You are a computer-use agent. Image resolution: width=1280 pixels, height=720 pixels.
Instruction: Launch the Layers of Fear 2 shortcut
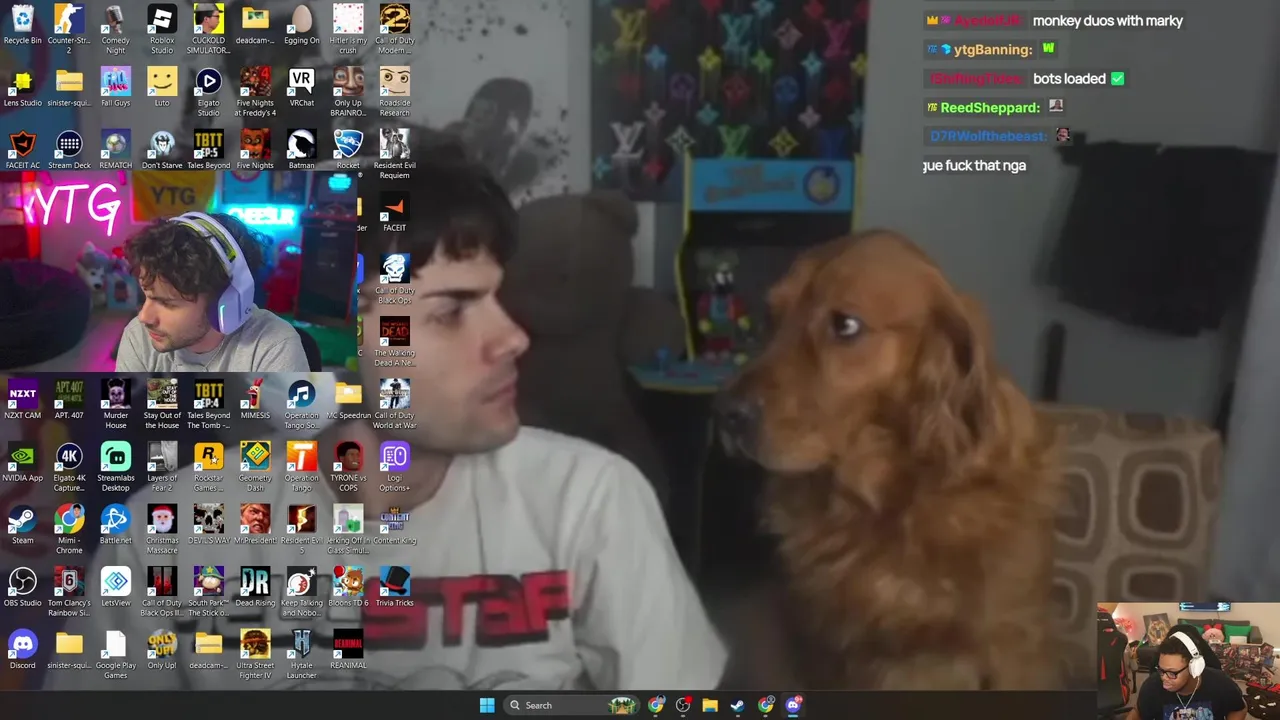click(x=162, y=467)
